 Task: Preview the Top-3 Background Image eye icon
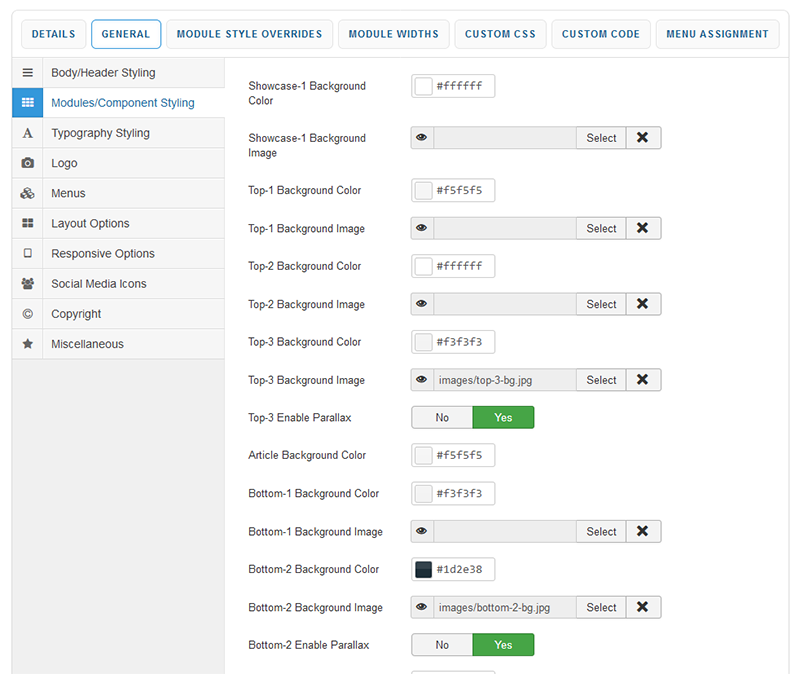coord(422,380)
